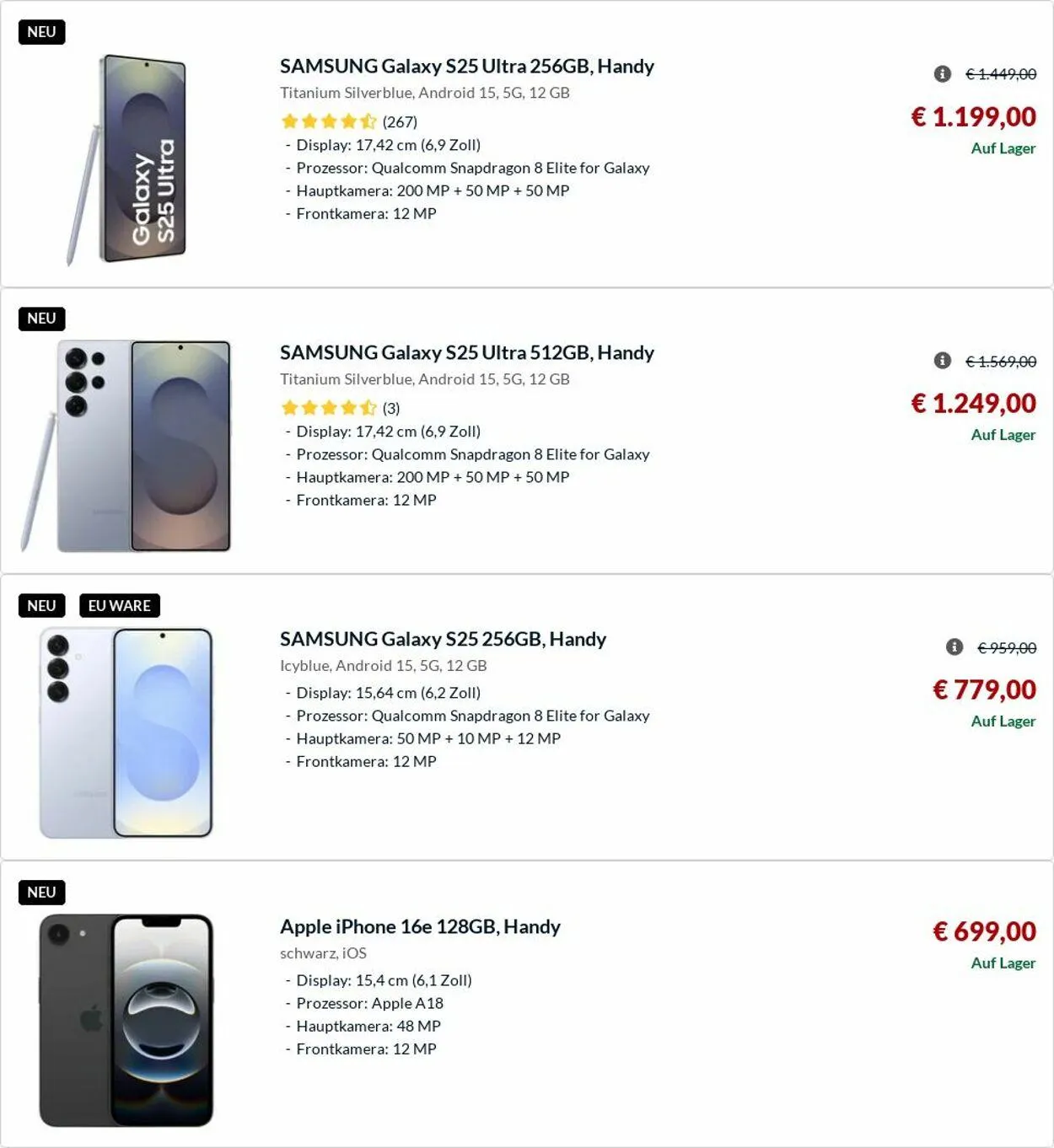View Icyblue Galaxy S25 product image
Screen dimensions: 1054x1148
(x=126, y=733)
